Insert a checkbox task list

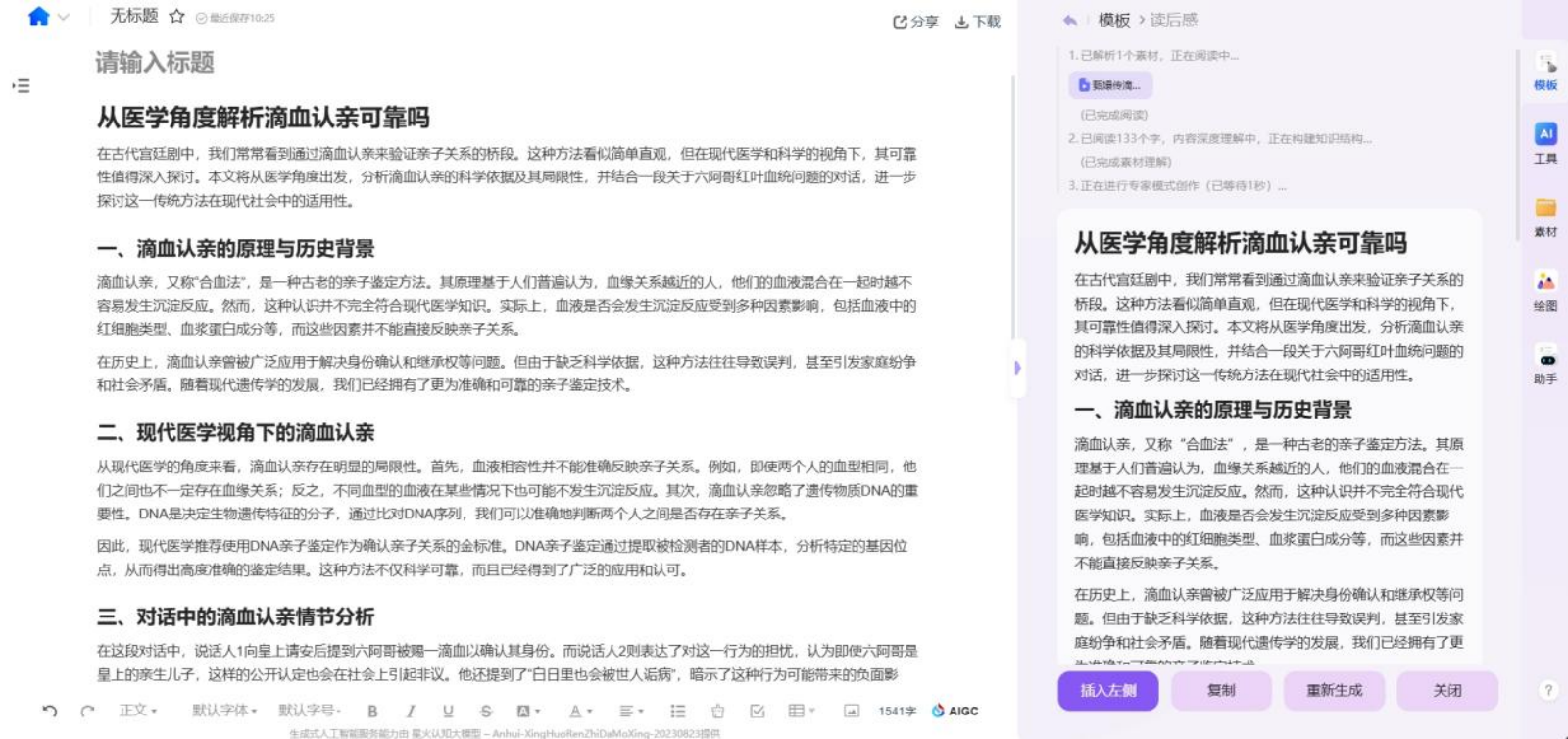757,712
